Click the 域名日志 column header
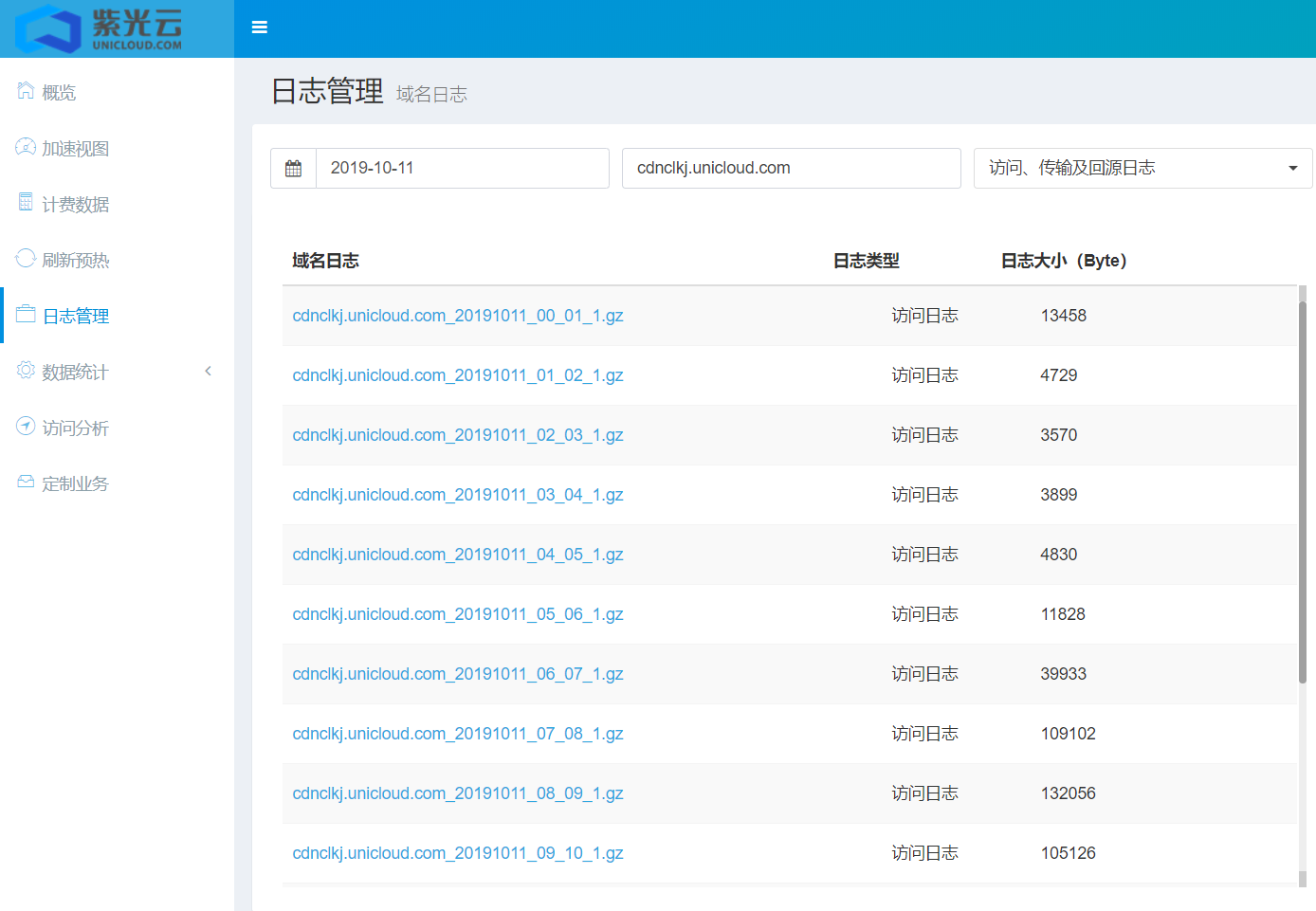This screenshot has width=1316, height=911. (325, 261)
